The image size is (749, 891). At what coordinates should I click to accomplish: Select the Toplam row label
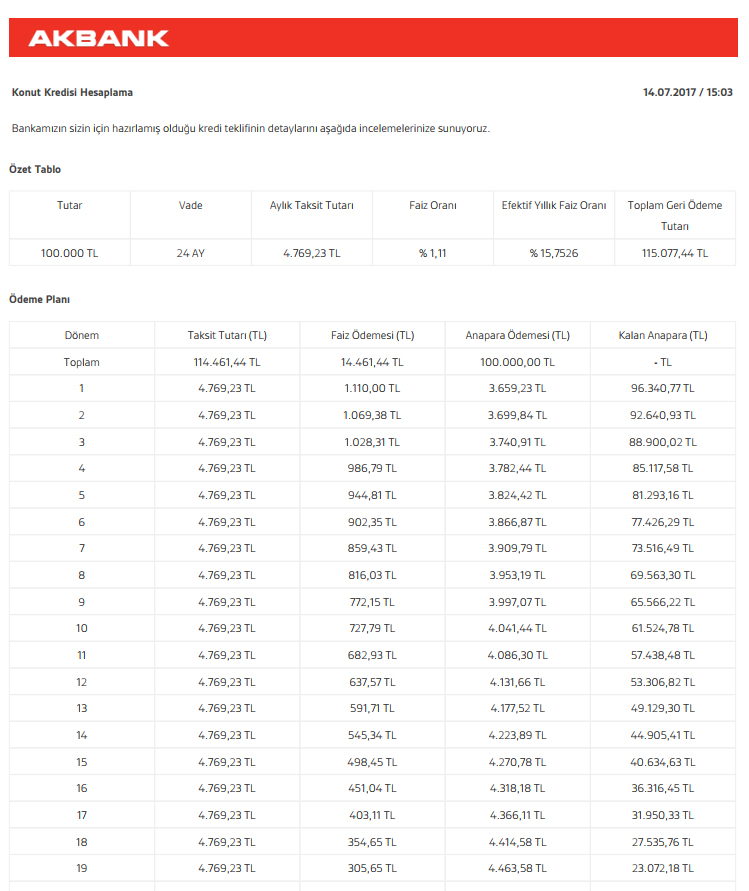[x=82, y=362]
